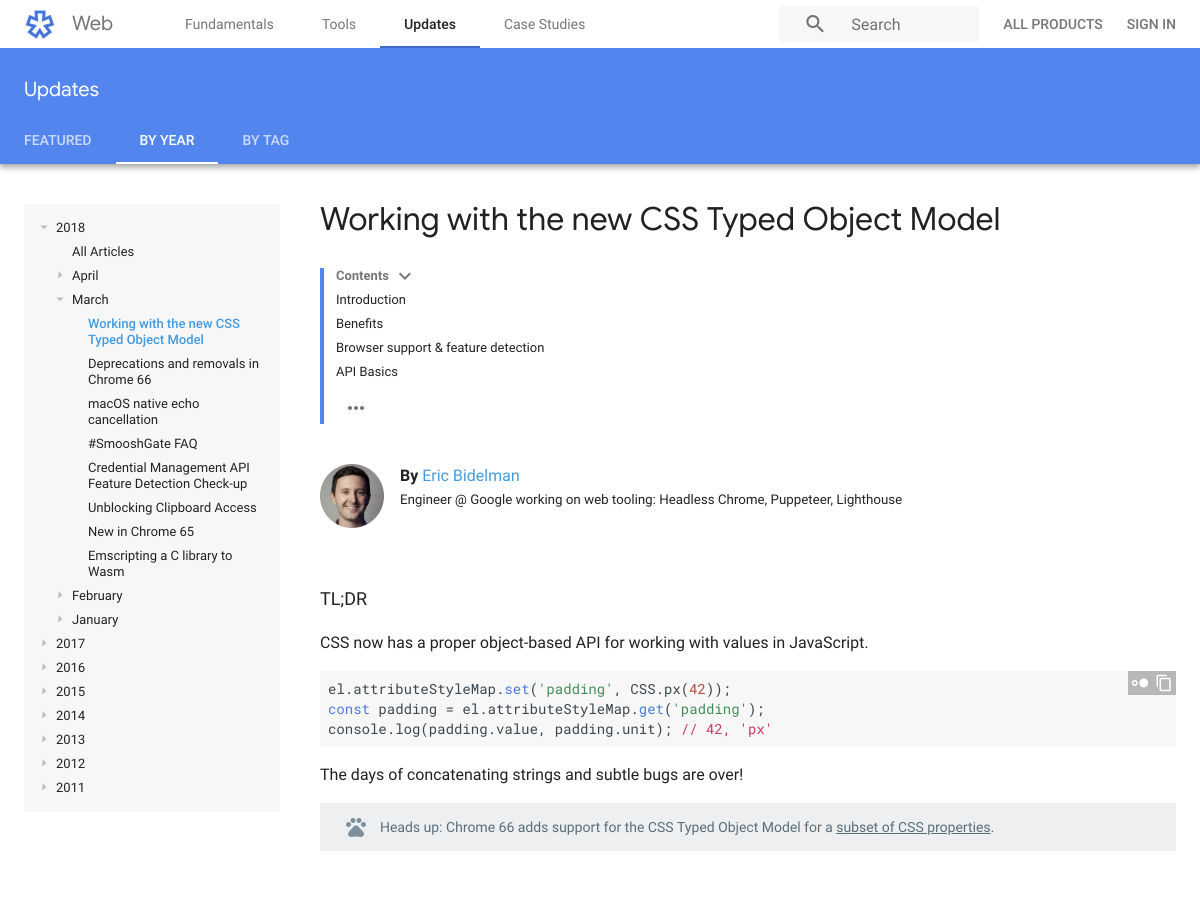Focus the Search input field
Image resolution: width=1200 pixels, height=900 pixels.
[879, 24]
